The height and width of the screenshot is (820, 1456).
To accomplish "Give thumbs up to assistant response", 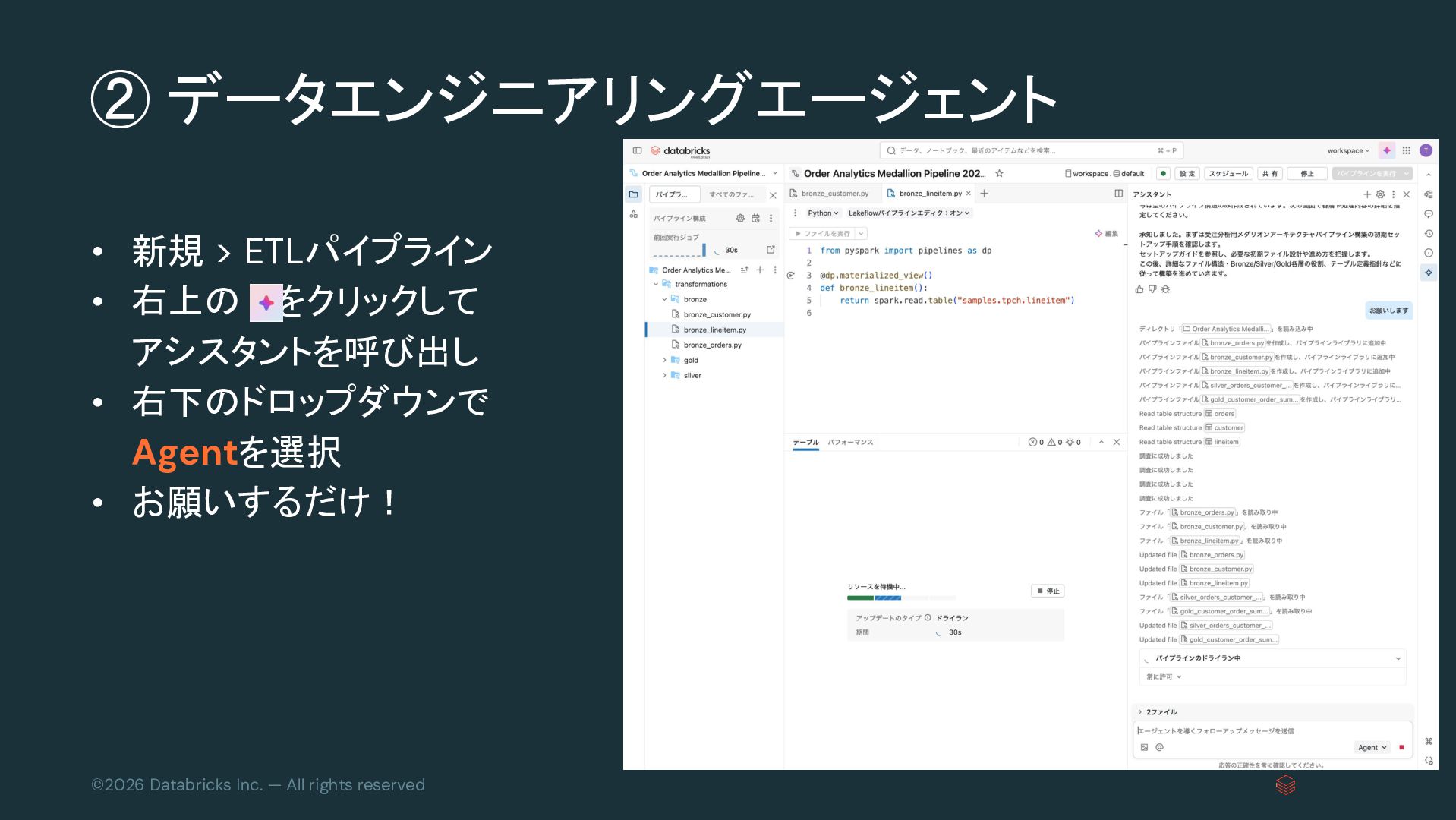I will (1139, 289).
